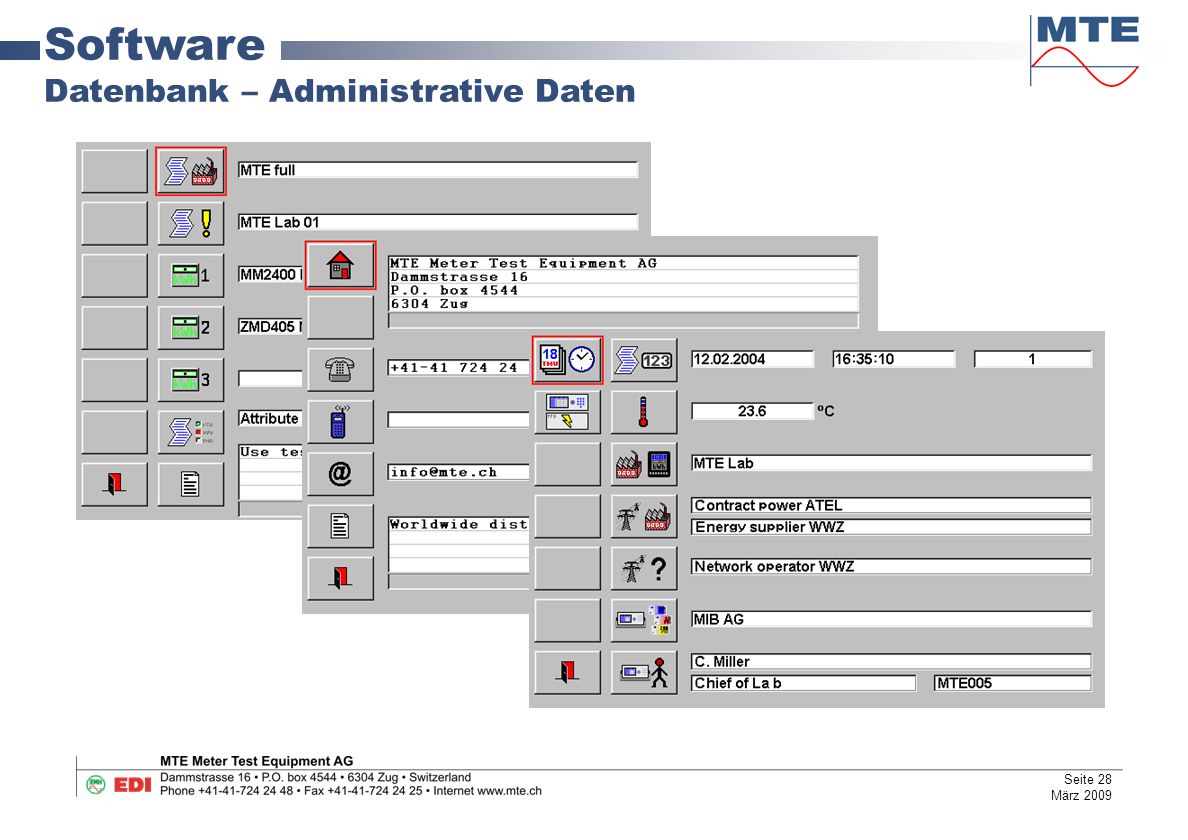Open the document icon beside Worldwide dist text

[340, 526]
